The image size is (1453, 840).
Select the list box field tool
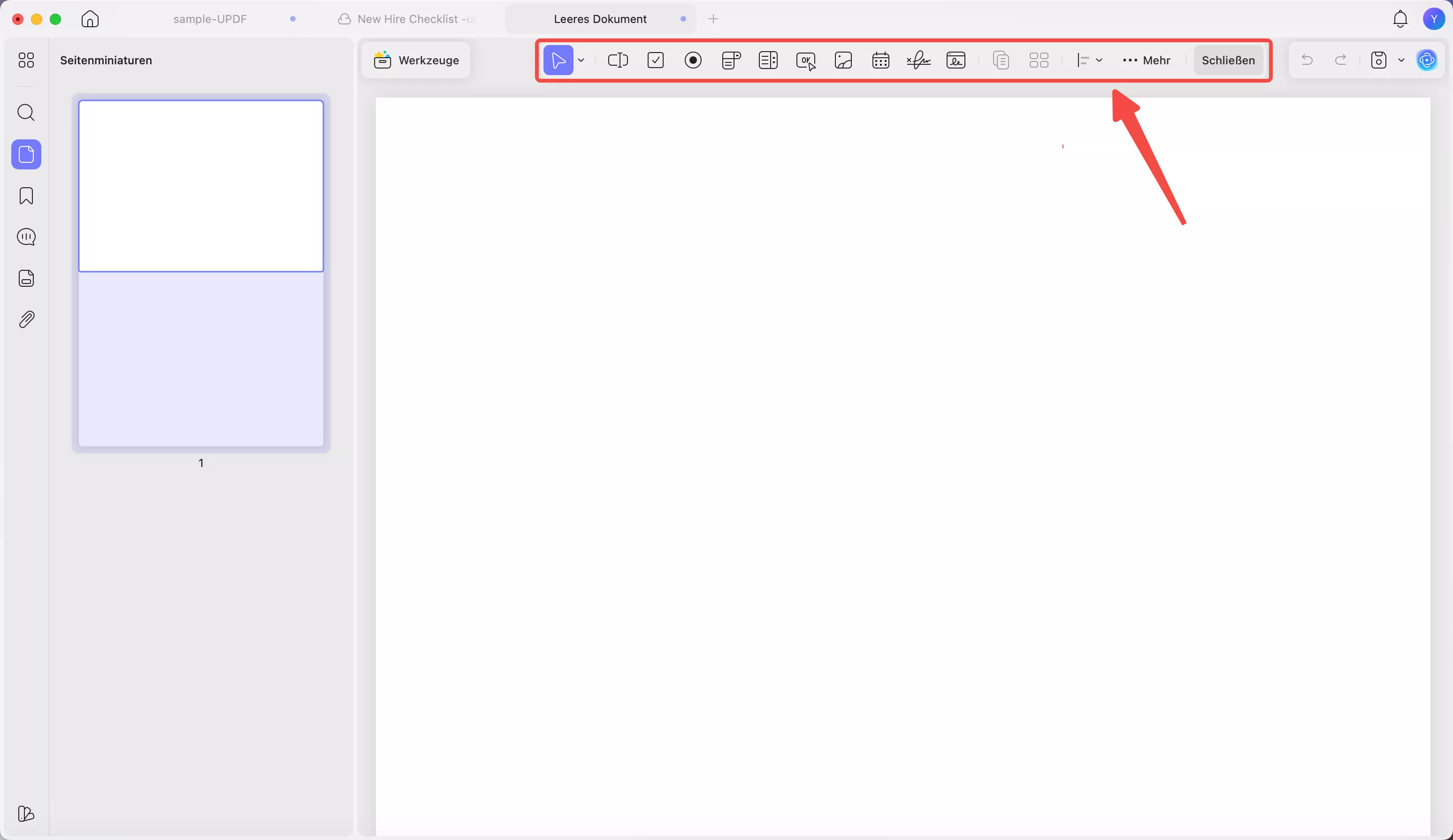768,60
